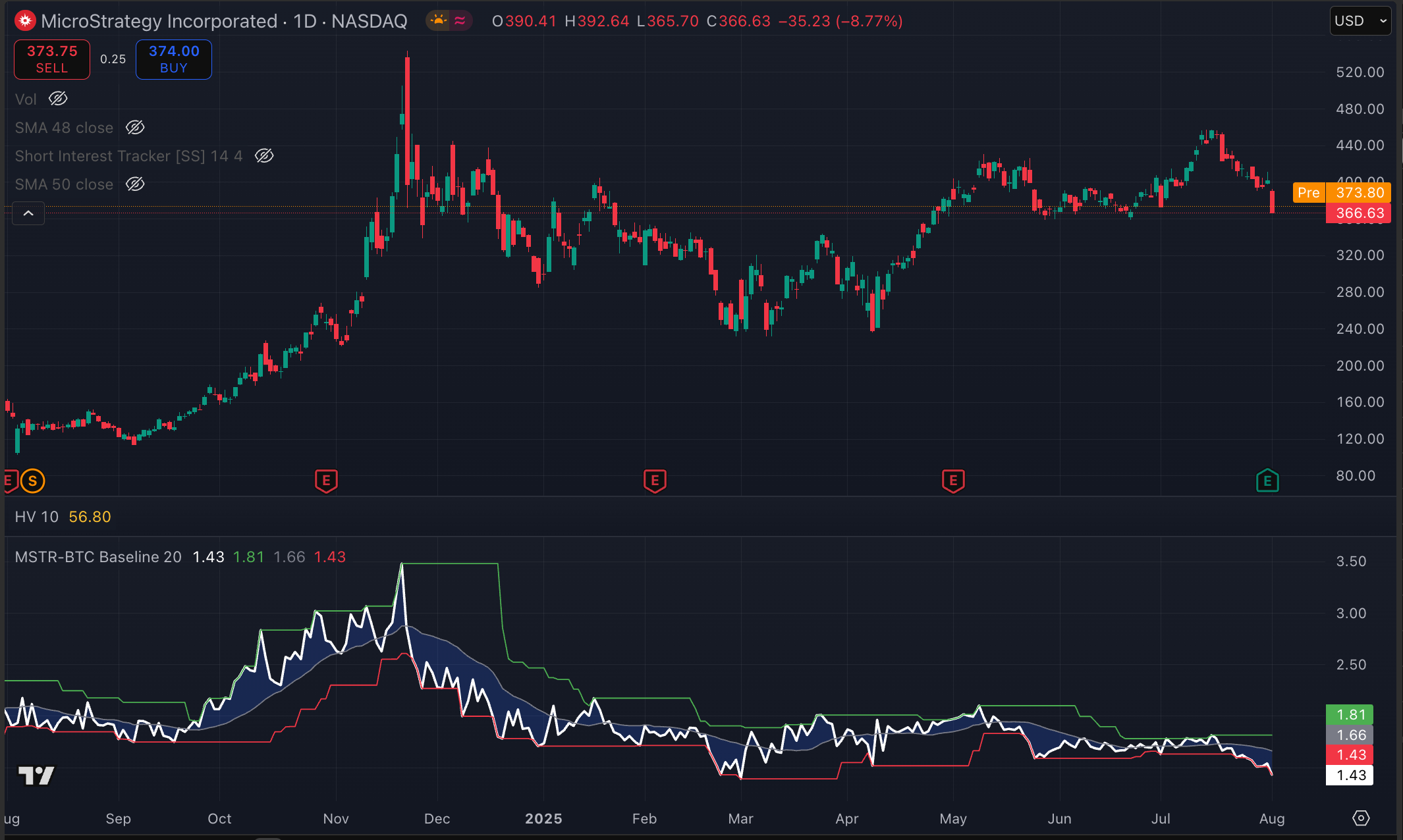Open the green upcoming earnings marker
1403x840 pixels.
(x=1267, y=481)
